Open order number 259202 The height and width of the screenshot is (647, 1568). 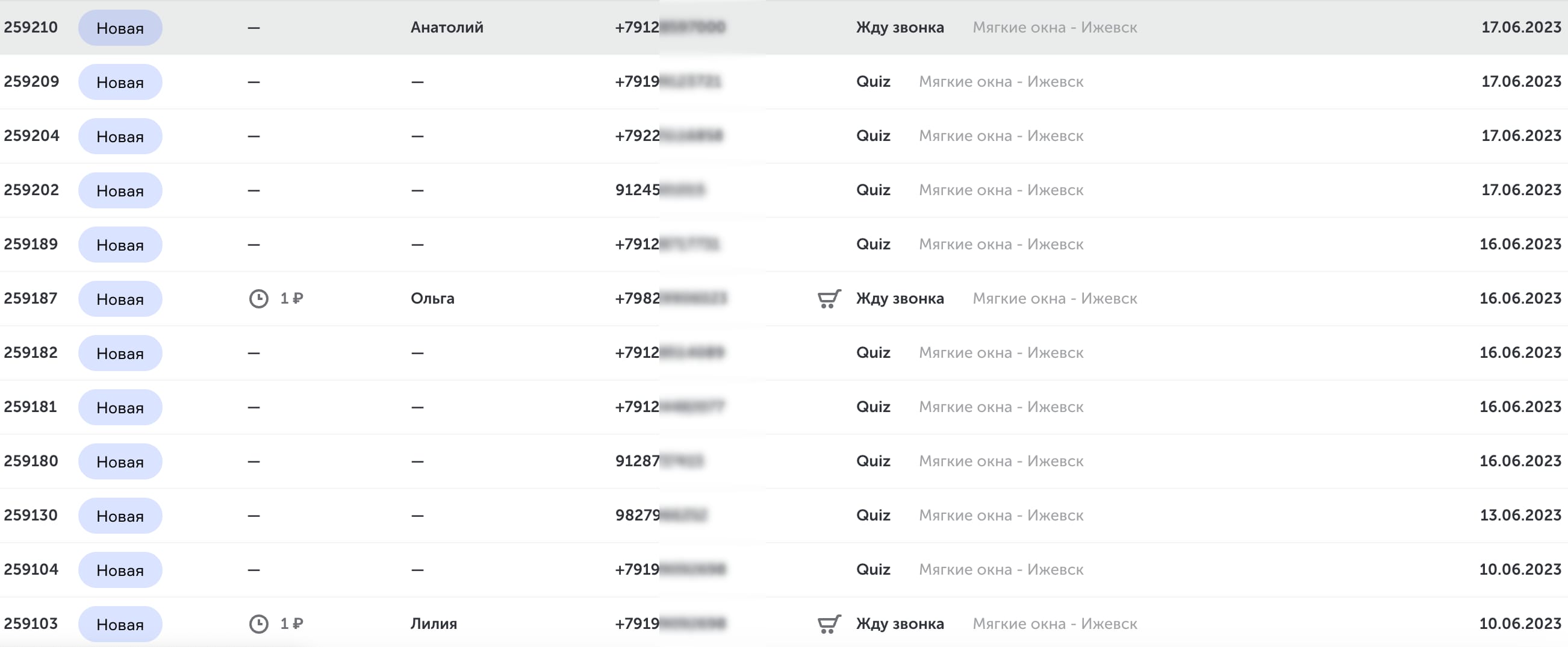[x=32, y=190]
